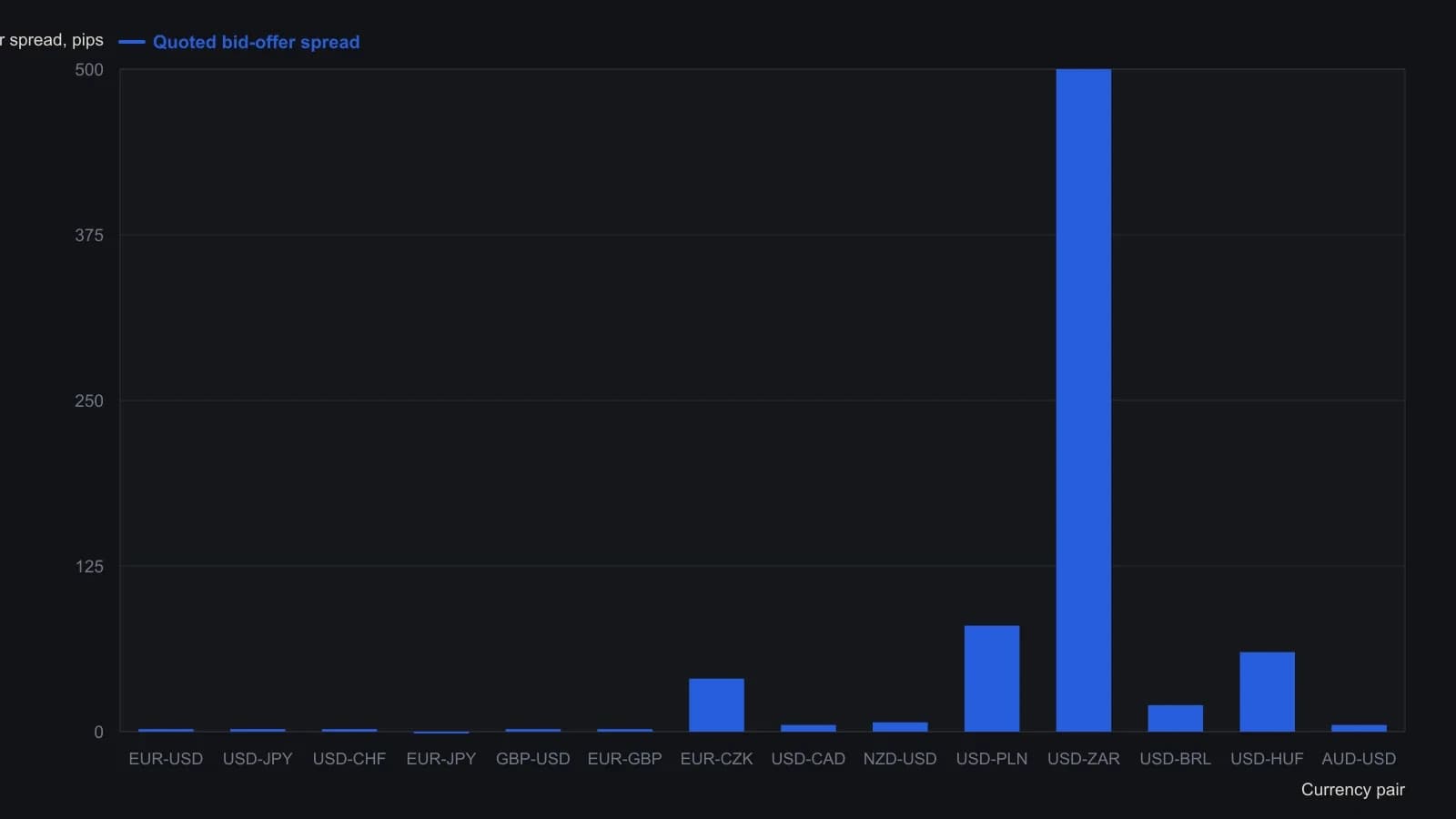Image resolution: width=1456 pixels, height=819 pixels.
Task: Select the EUR-CZK bar
Action: 716,705
